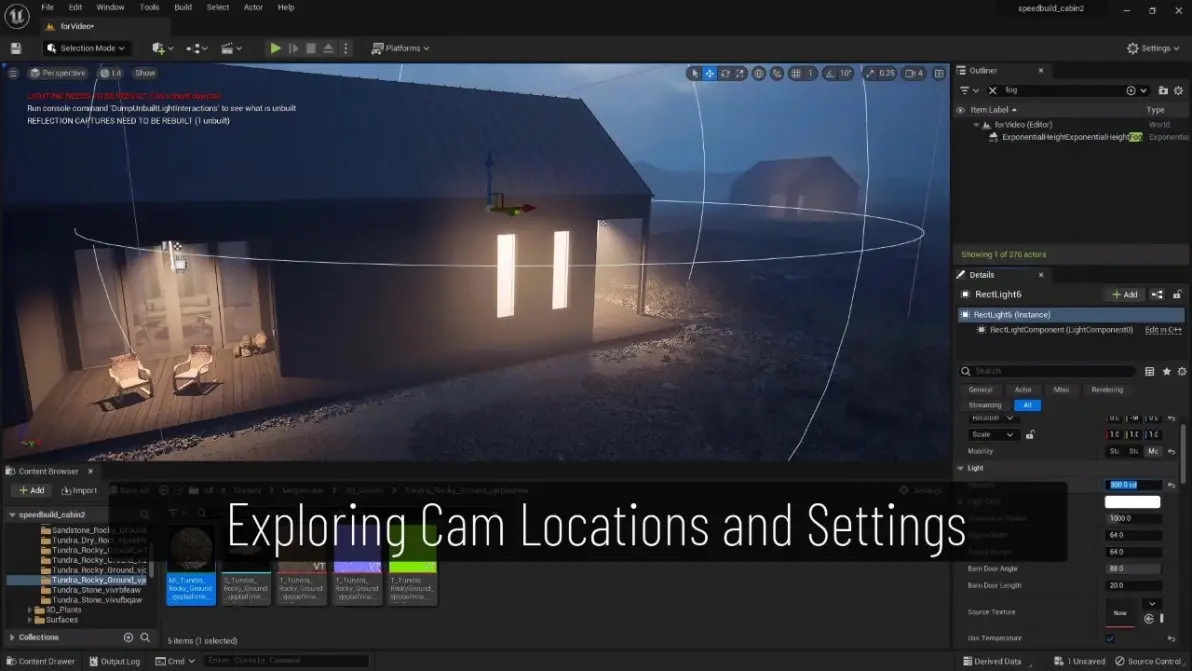Image resolution: width=1192 pixels, height=671 pixels.
Task: Open the viewport options hamburger menu
Action: (13, 73)
